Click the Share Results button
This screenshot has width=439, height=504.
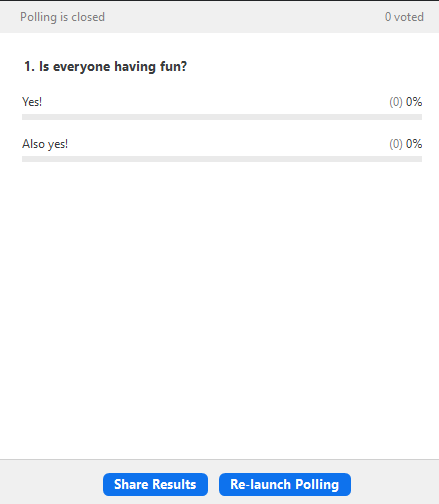click(x=155, y=484)
